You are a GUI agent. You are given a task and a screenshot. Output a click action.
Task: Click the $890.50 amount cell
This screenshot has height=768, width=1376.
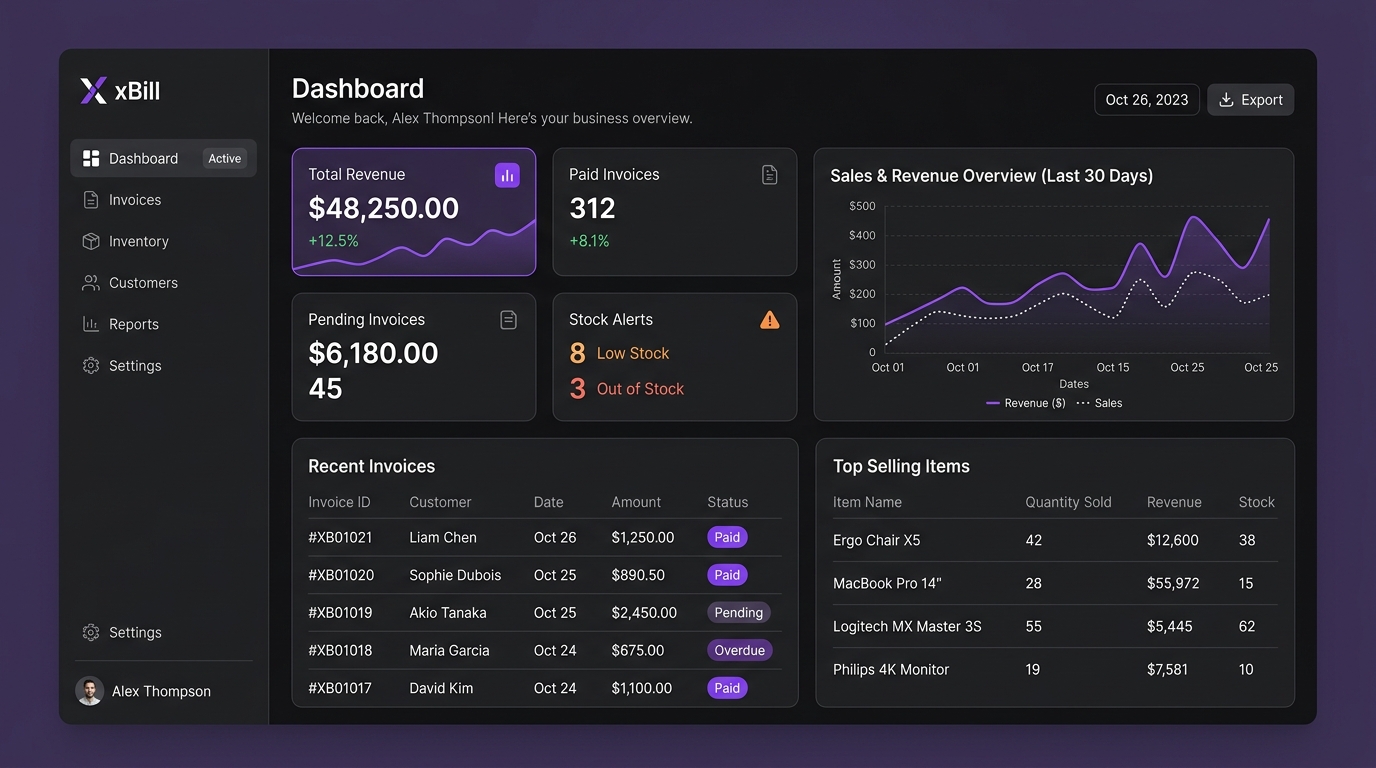(638, 575)
